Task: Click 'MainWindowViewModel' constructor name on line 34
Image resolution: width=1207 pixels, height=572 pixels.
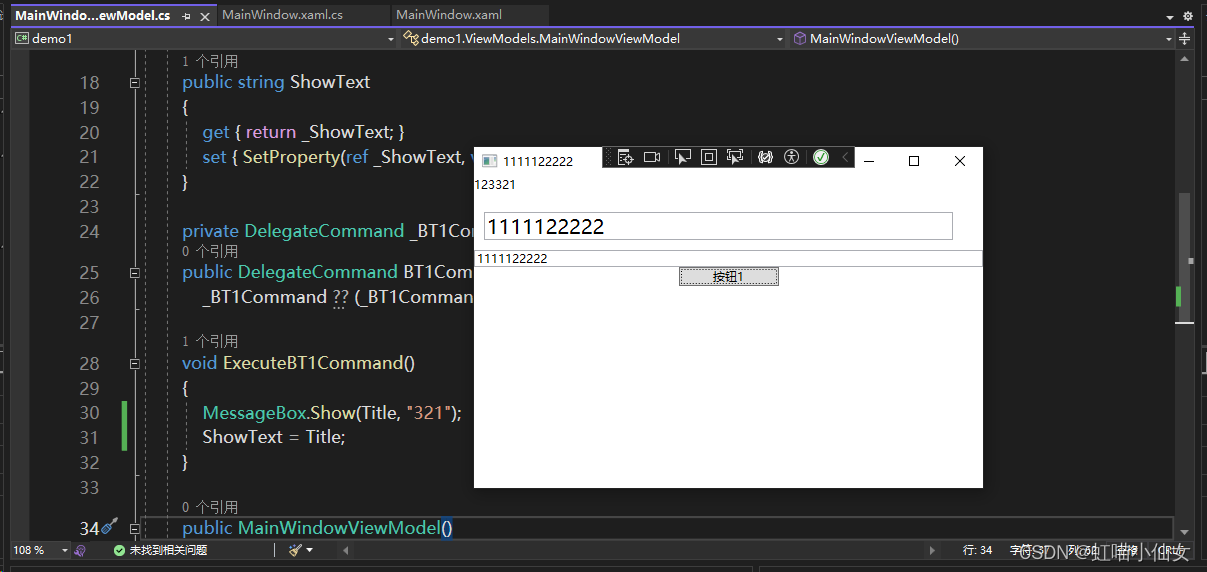Action: [339, 528]
